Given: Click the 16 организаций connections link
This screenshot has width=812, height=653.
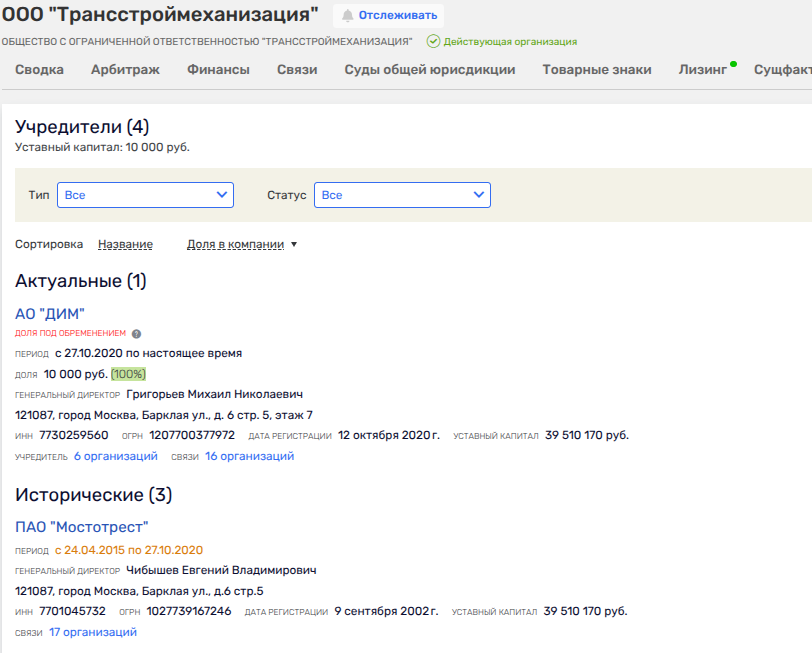Looking at the screenshot, I should pyautogui.click(x=249, y=456).
